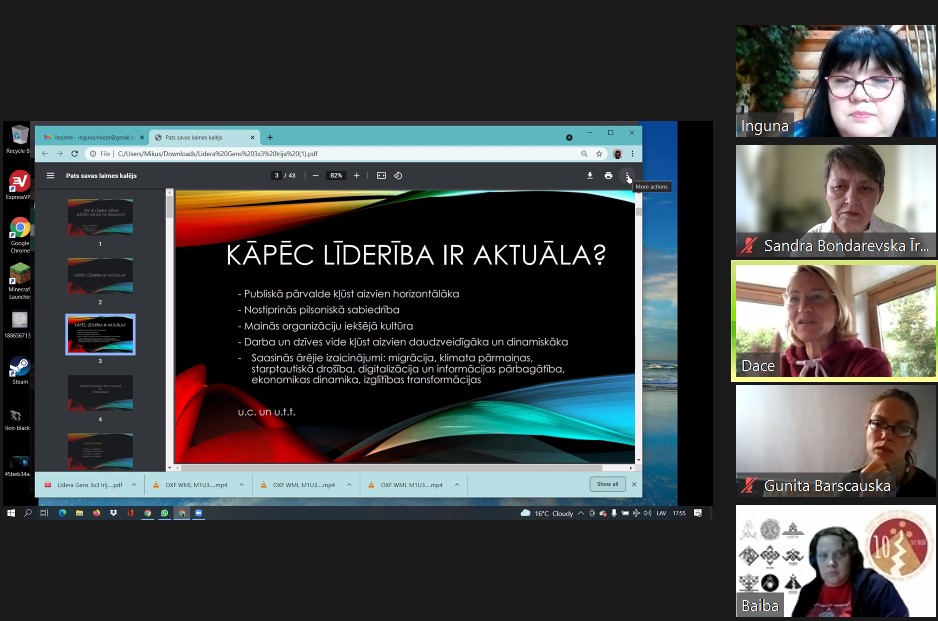Select Inguna's video tile

click(836, 81)
